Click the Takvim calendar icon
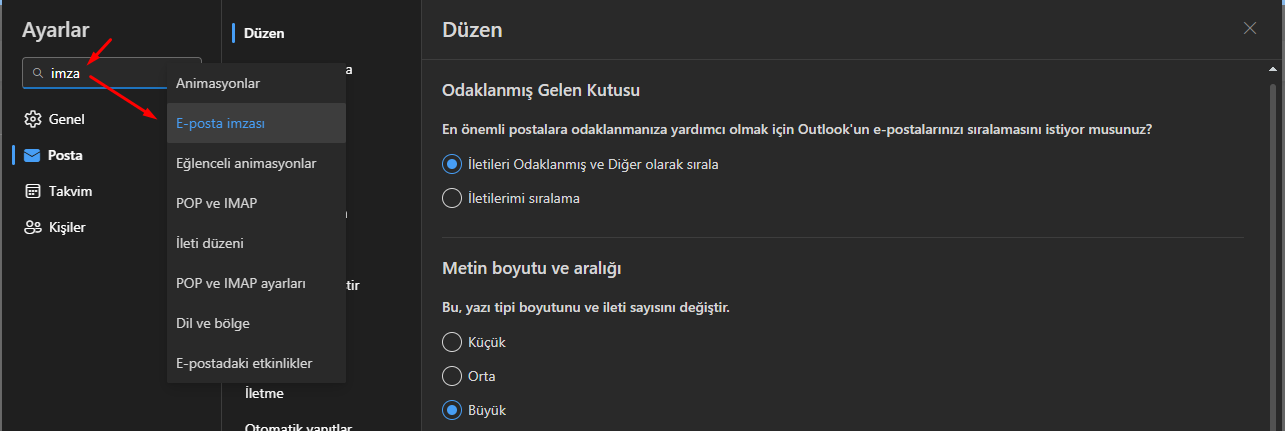 (x=33, y=191)
